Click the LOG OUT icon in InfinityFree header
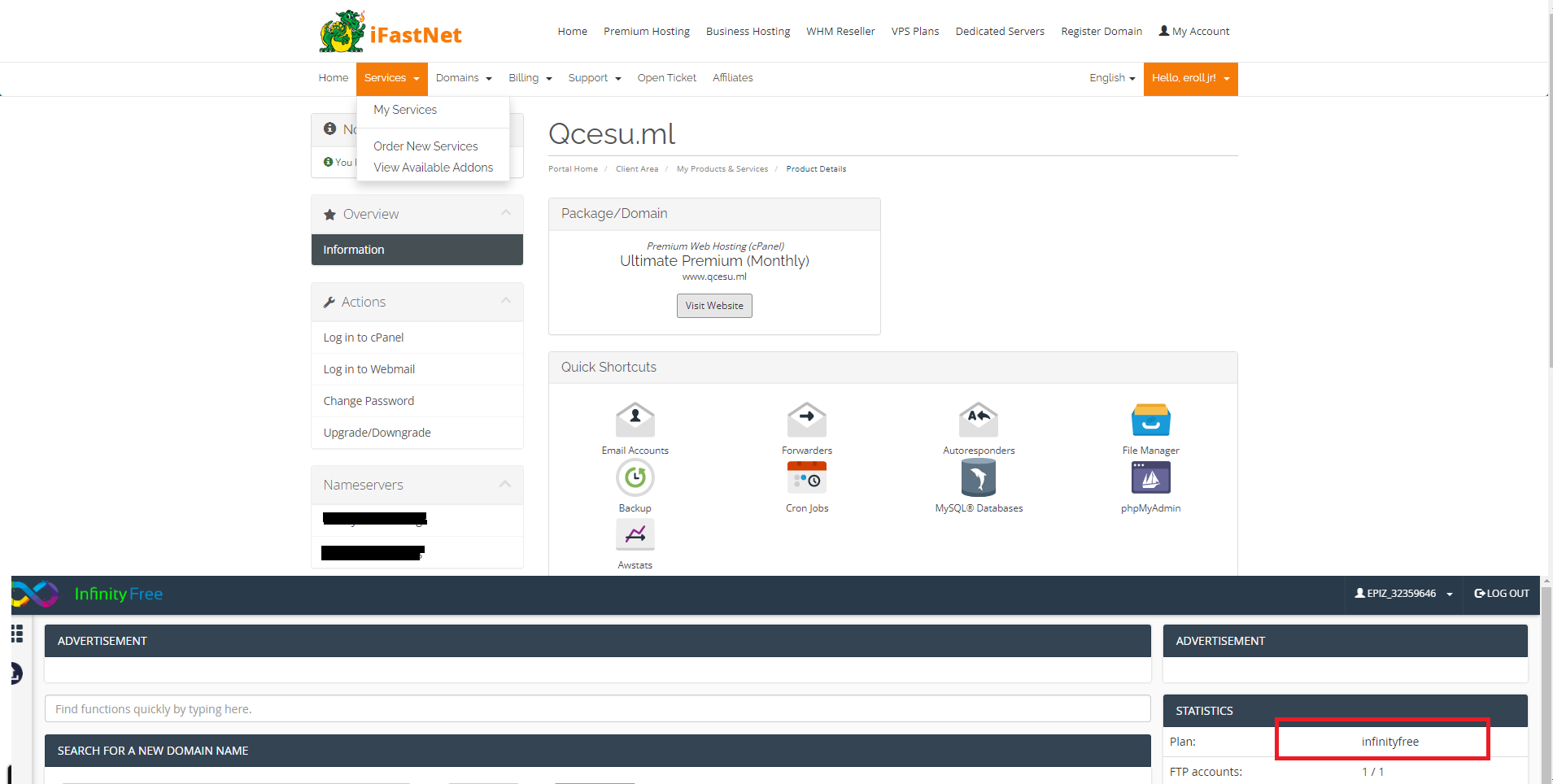1553x784 pixels. [1480, 594]
